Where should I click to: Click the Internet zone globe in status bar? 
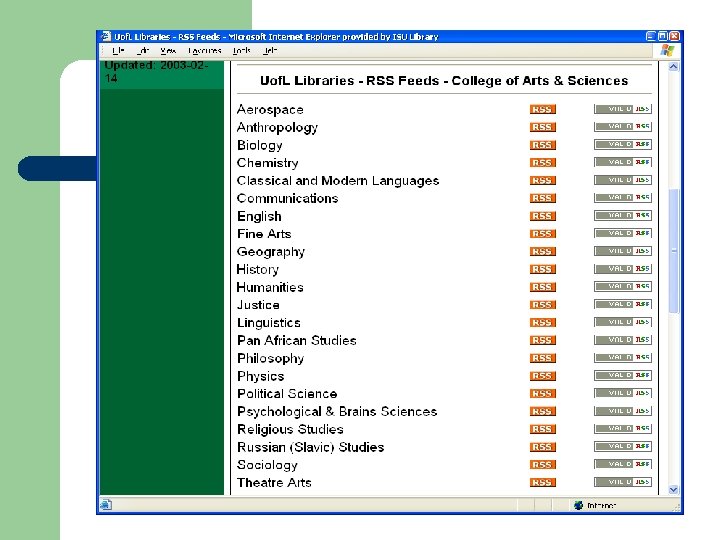pos(578,505)
